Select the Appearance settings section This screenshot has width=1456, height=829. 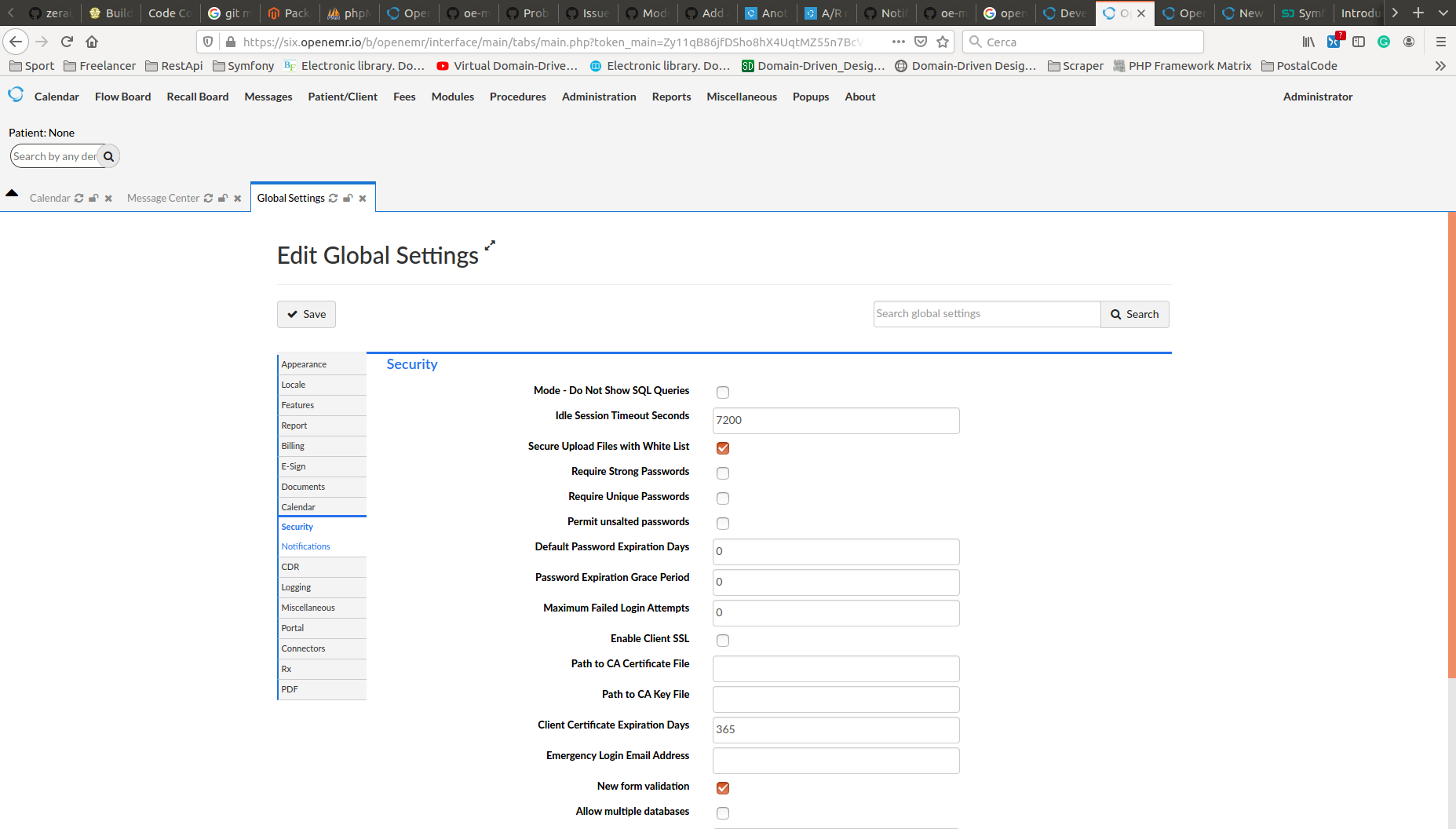[x=323, y=364]
